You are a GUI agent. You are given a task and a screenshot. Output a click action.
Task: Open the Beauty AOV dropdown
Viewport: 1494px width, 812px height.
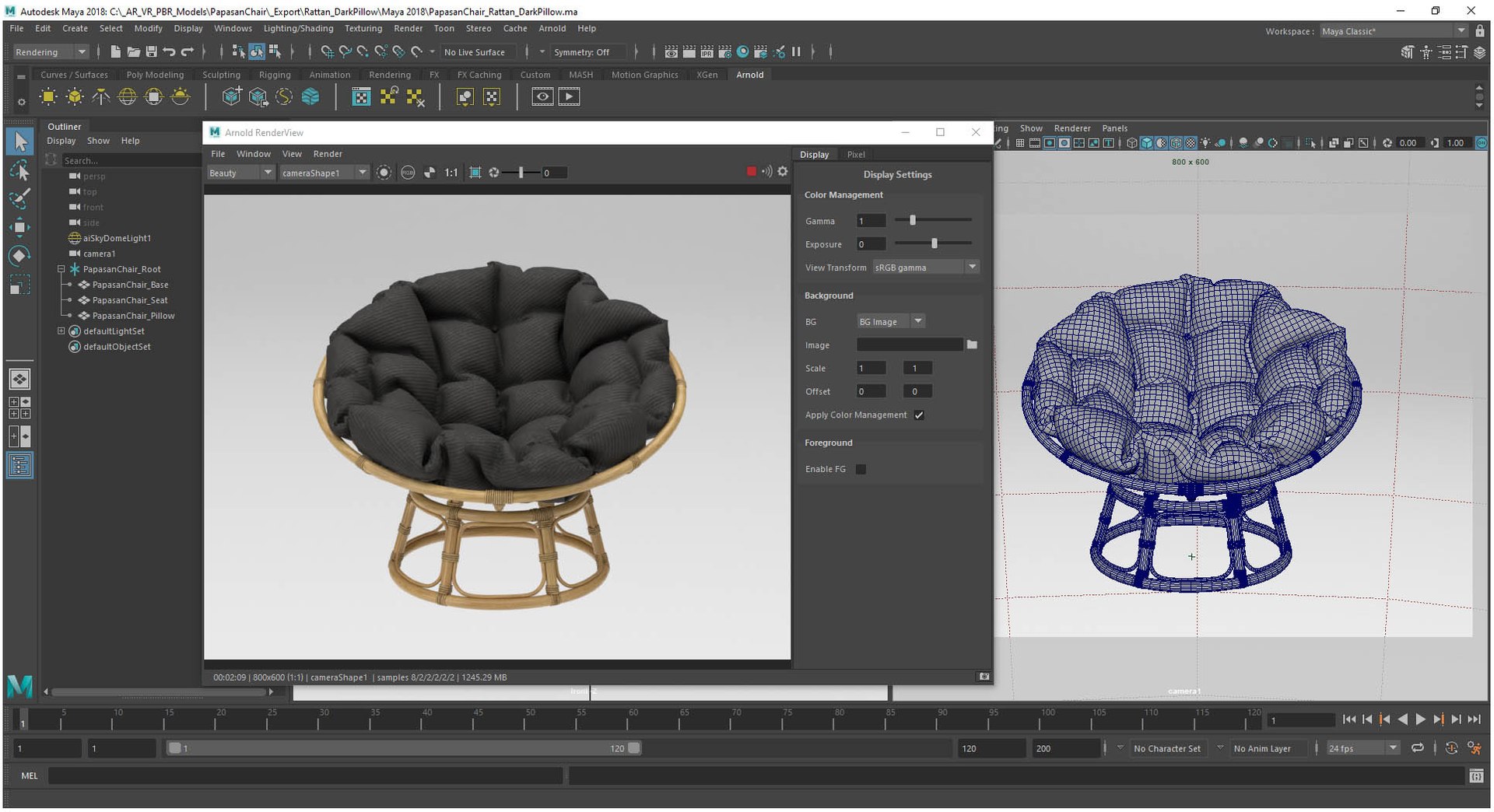point(240,173)
